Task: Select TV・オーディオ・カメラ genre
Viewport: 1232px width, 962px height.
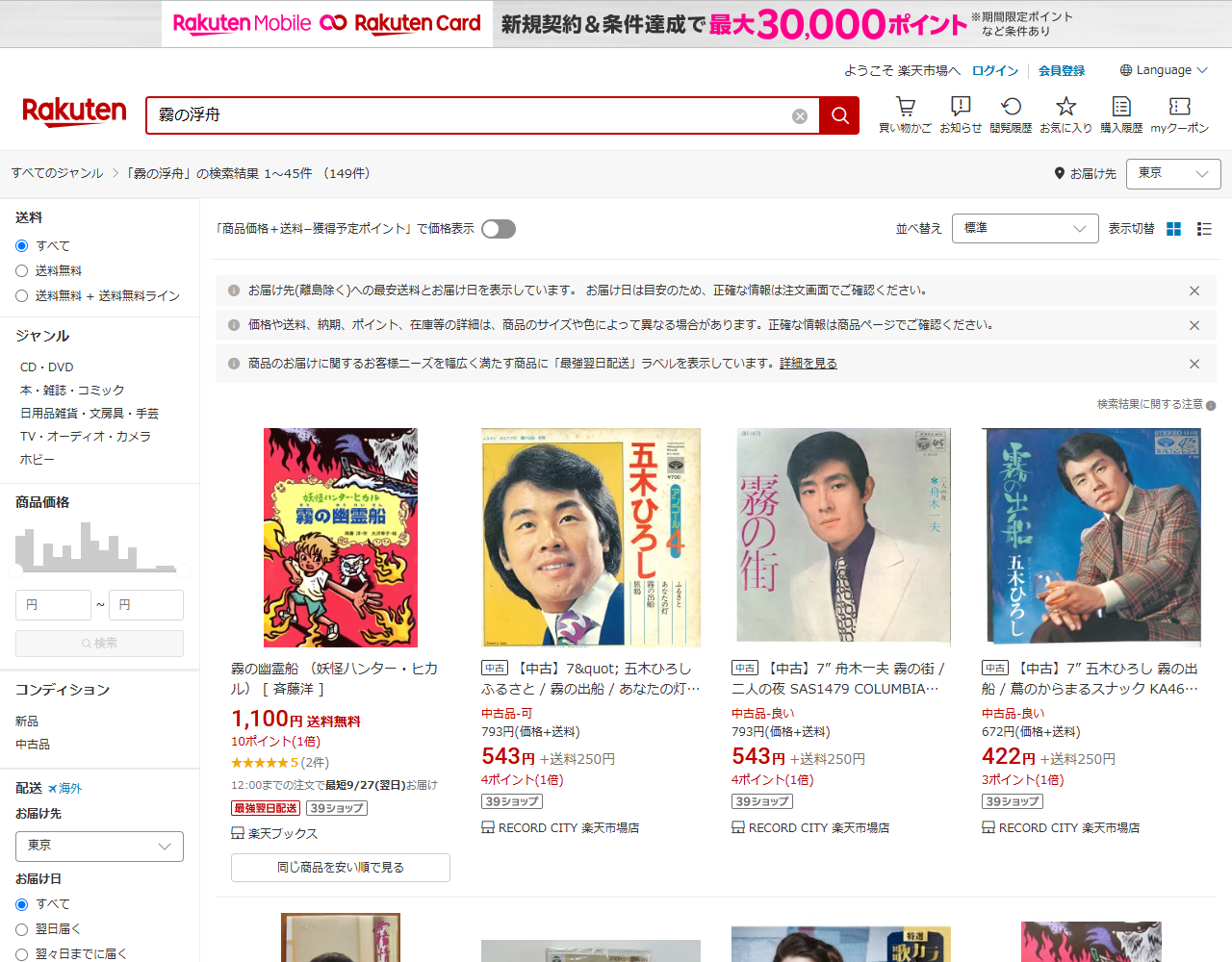Action: coord(86,437)
